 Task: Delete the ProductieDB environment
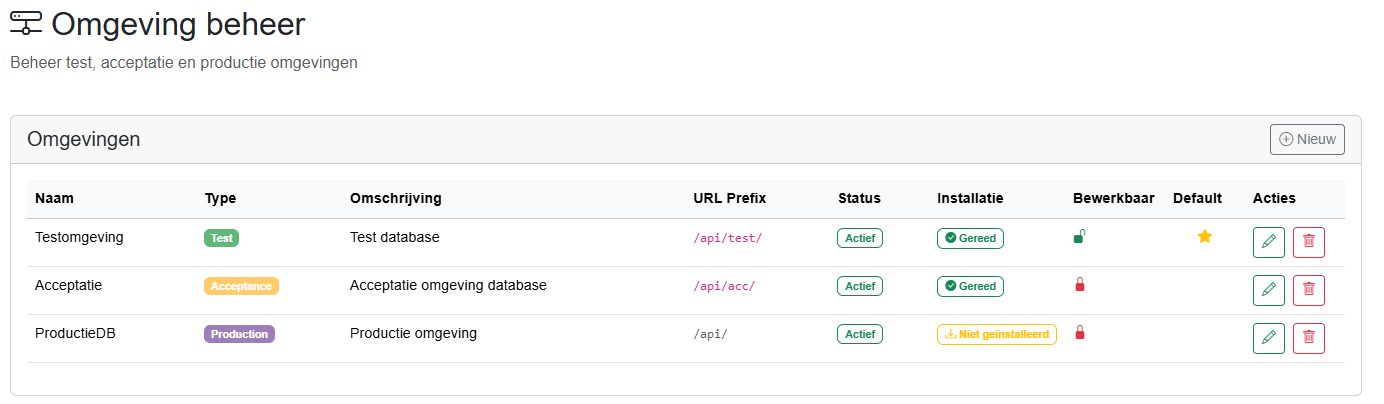coord(1308,338)
